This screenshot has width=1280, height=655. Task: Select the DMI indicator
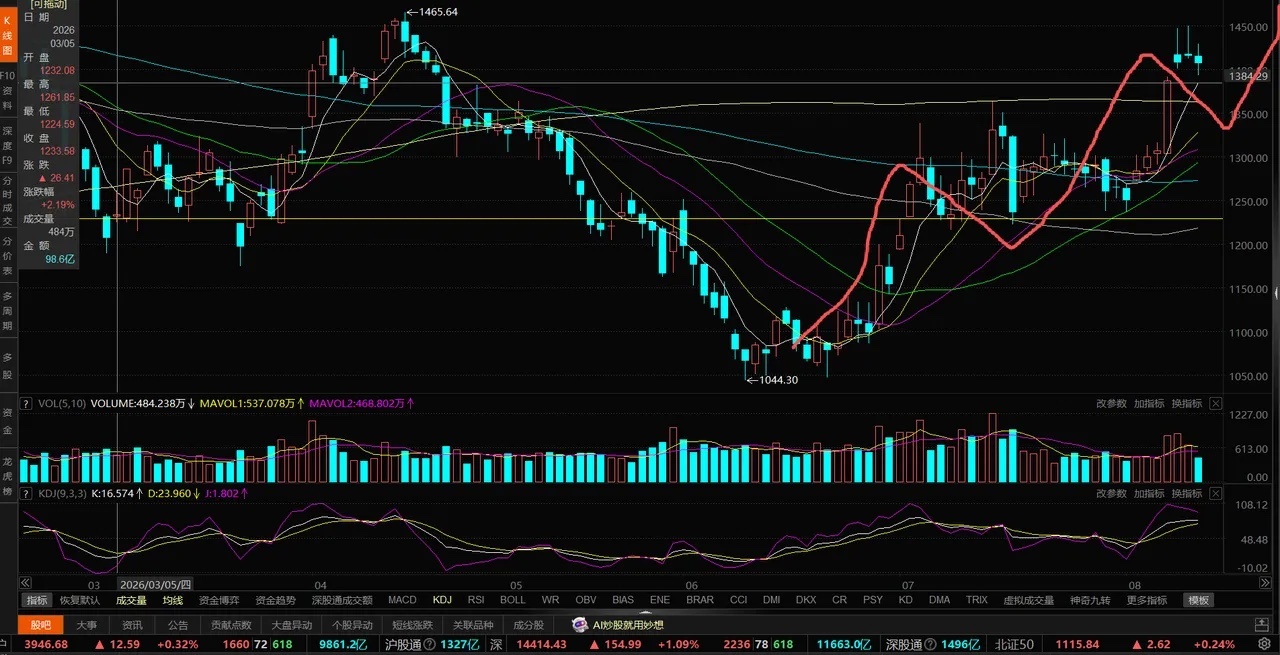772,600
